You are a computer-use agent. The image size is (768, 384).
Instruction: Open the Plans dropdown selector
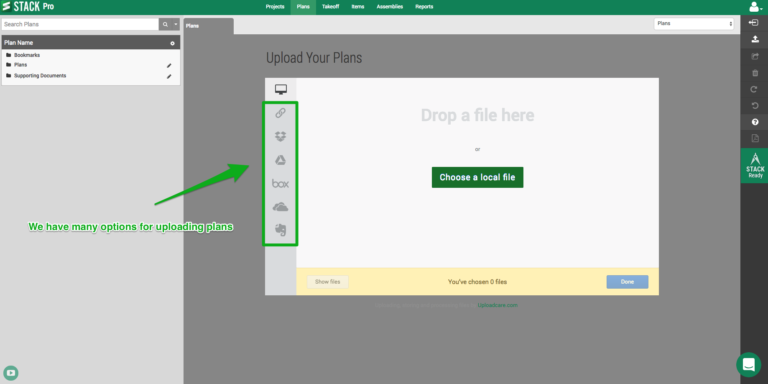click(x=694, y=24)
